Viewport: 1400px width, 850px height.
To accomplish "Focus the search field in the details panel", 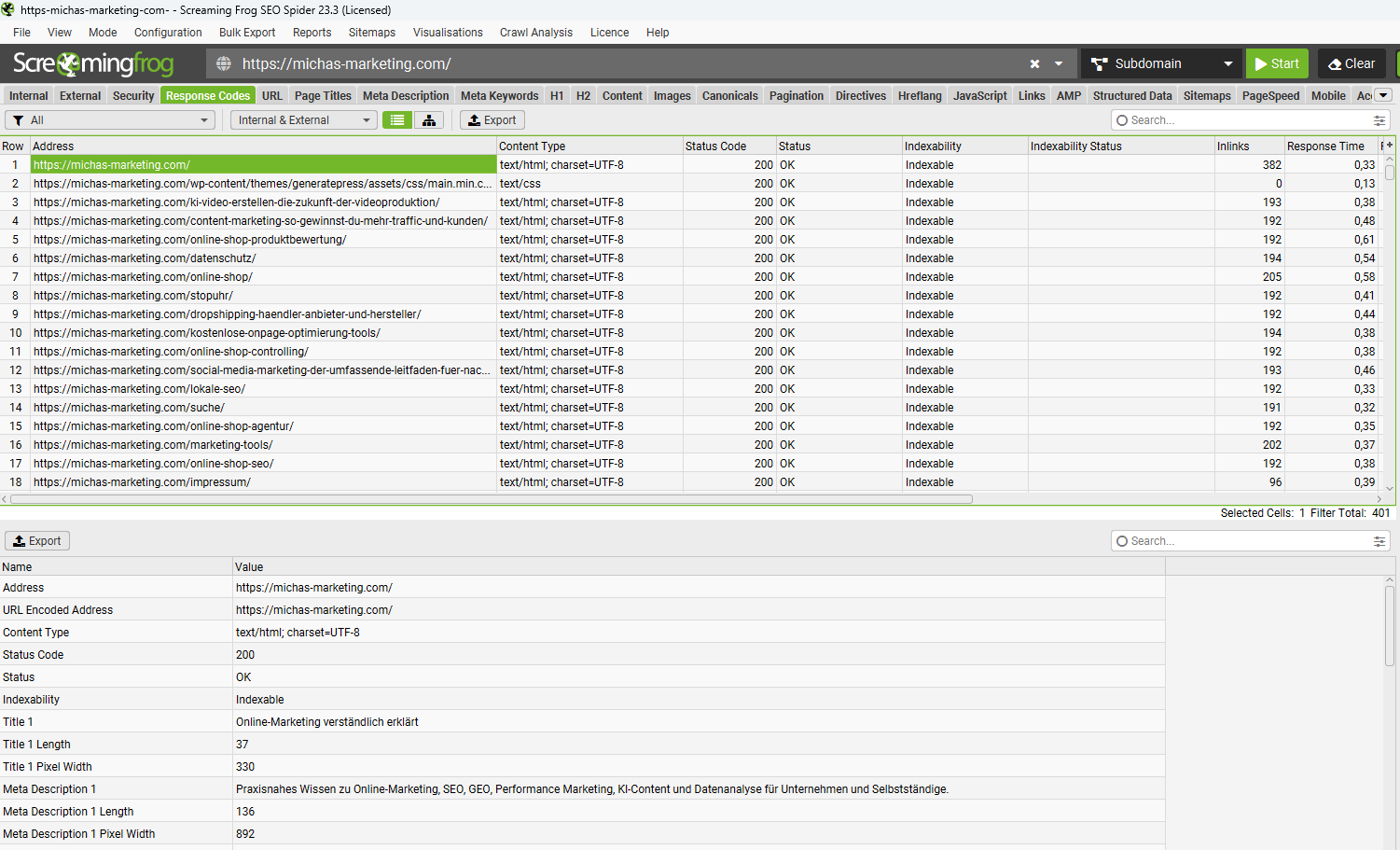I will click(x=1250, y=541).
